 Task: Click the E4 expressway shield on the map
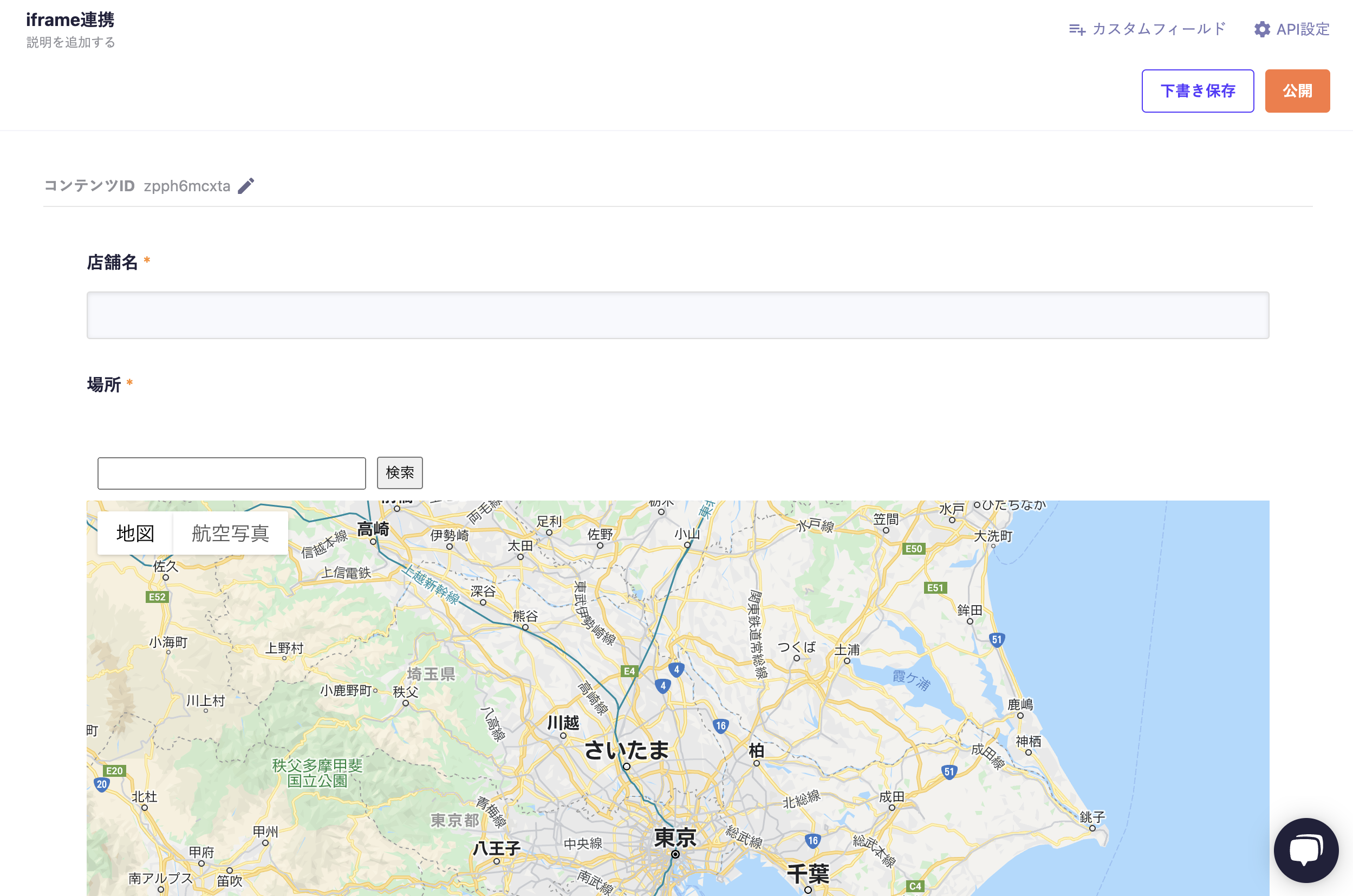(629, 672)
